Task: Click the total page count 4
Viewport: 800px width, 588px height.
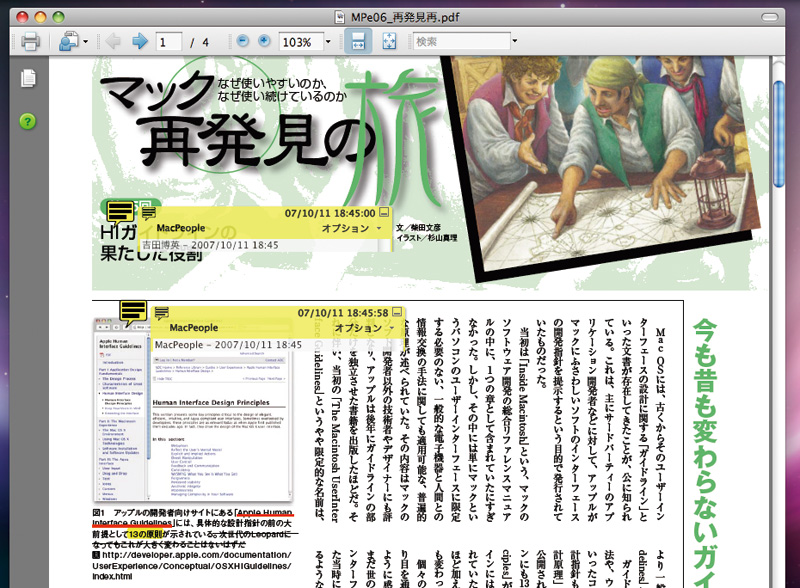Action: [206, 42]
